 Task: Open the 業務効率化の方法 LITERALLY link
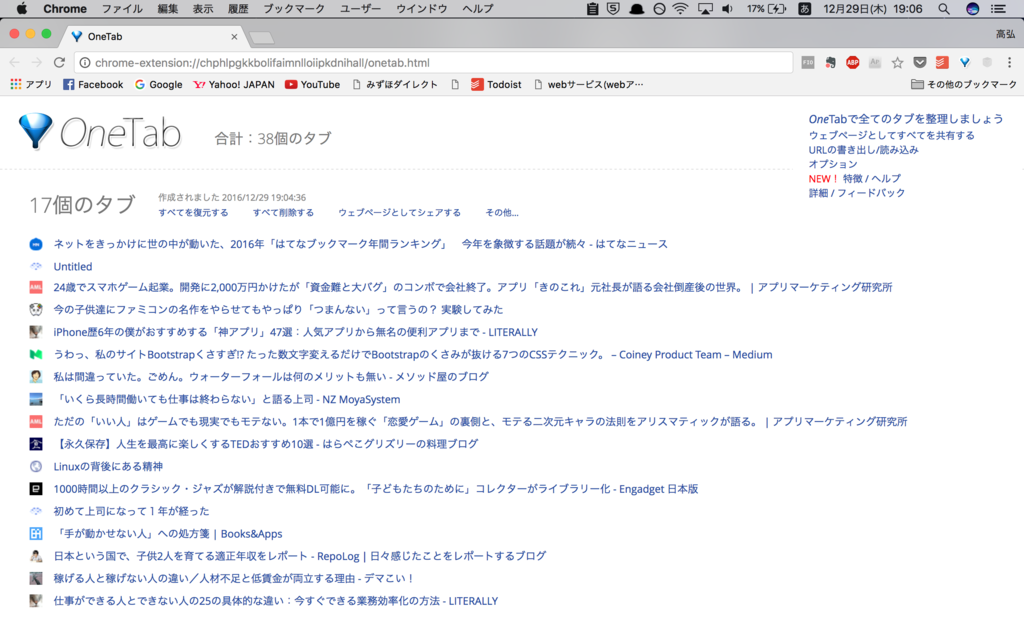[x=276, y=601]
